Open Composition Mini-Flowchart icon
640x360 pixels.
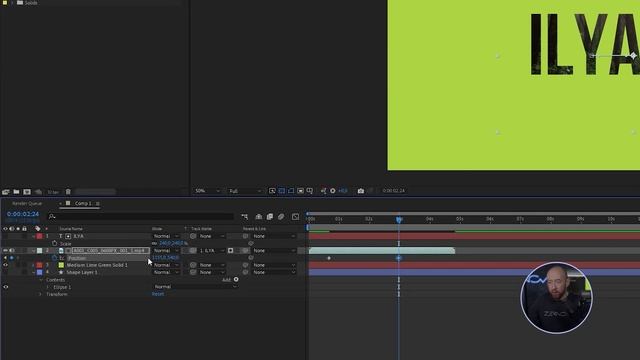tap(244, 217)
